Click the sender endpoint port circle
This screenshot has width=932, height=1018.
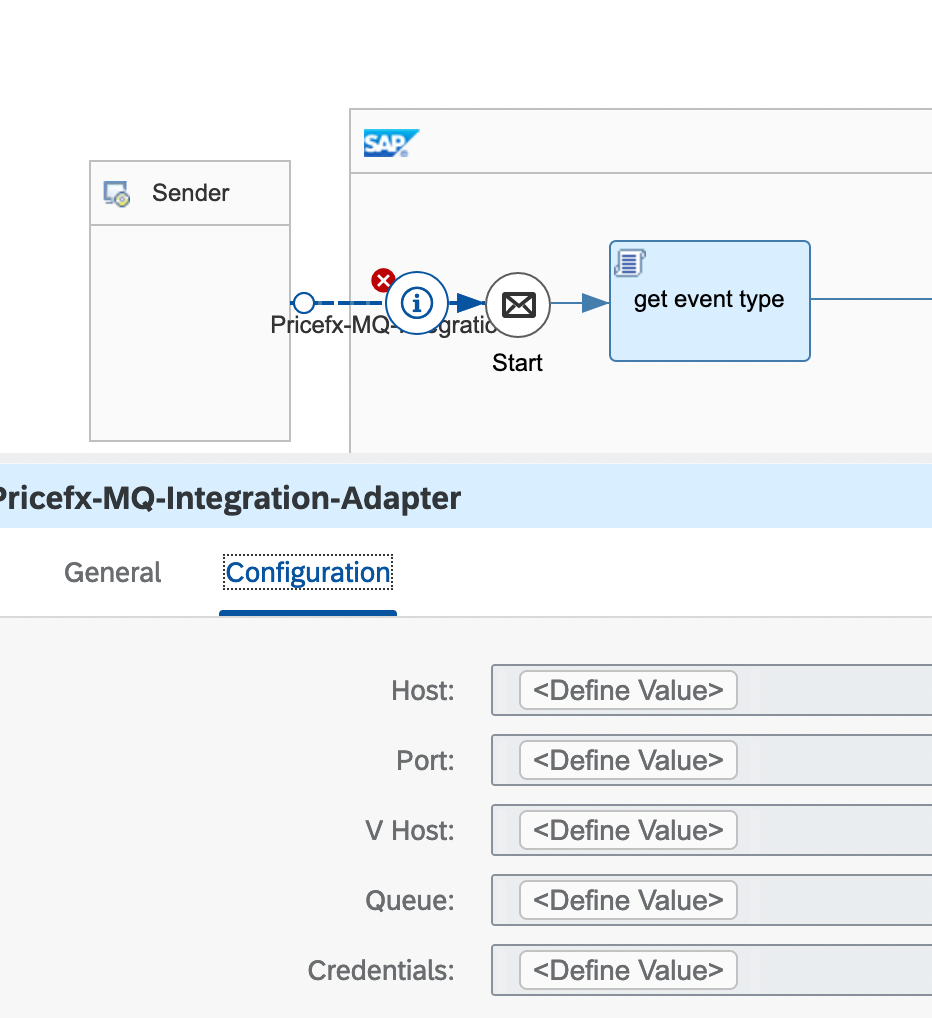click(304, 302)
